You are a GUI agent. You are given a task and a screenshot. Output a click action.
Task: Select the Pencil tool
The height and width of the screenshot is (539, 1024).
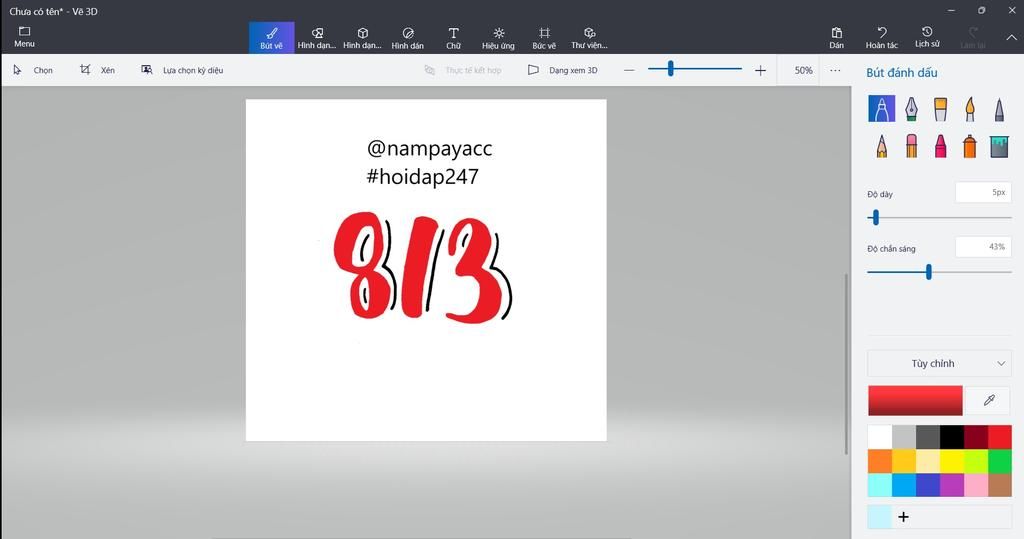pyautogui.click(x=882, y=146)
